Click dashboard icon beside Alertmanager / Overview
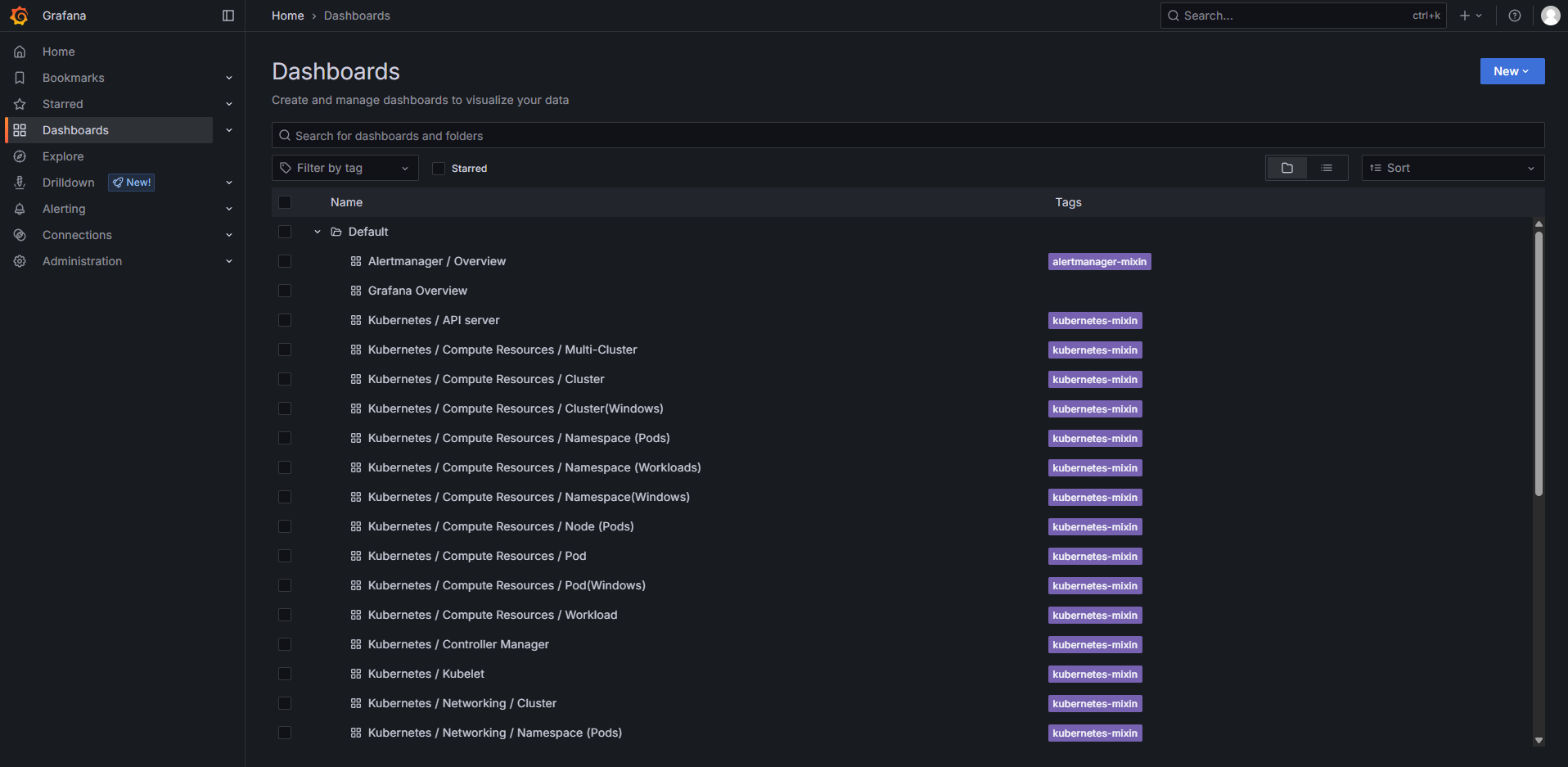This screenshot has width=1568, height=767. click(x=356, y=261)
